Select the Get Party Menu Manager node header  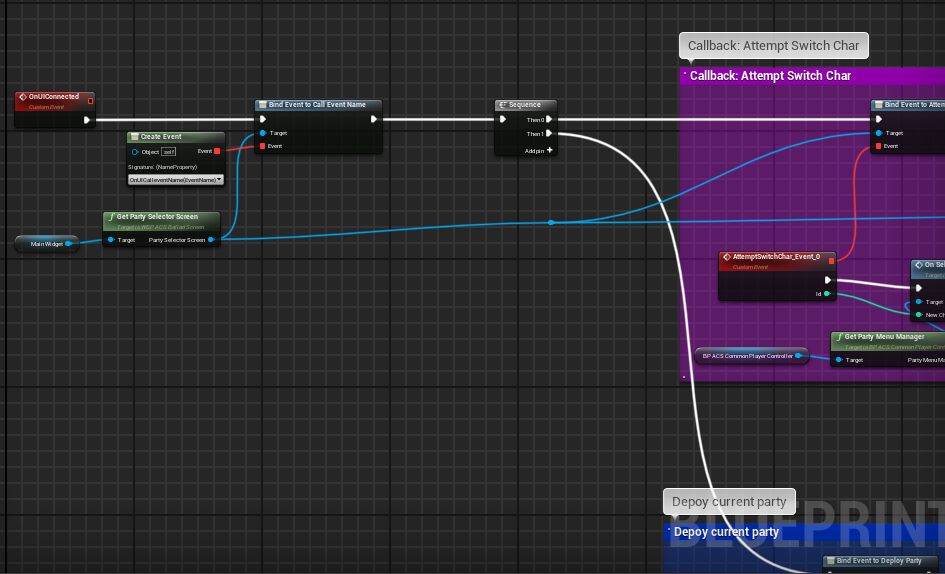click(x=888, y=341)
